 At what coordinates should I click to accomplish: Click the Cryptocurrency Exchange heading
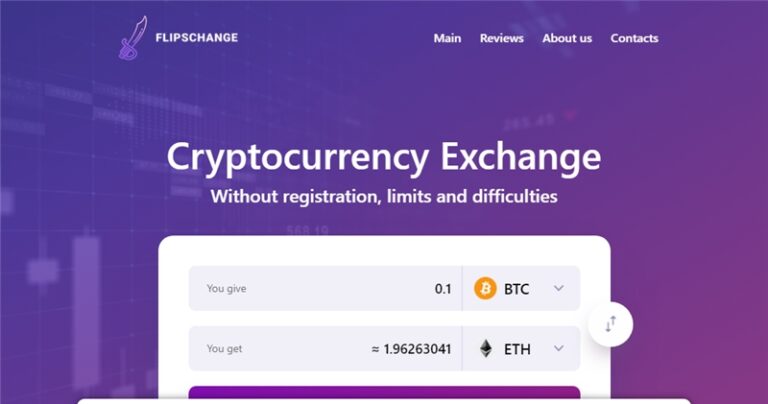[x=384, y=157]
